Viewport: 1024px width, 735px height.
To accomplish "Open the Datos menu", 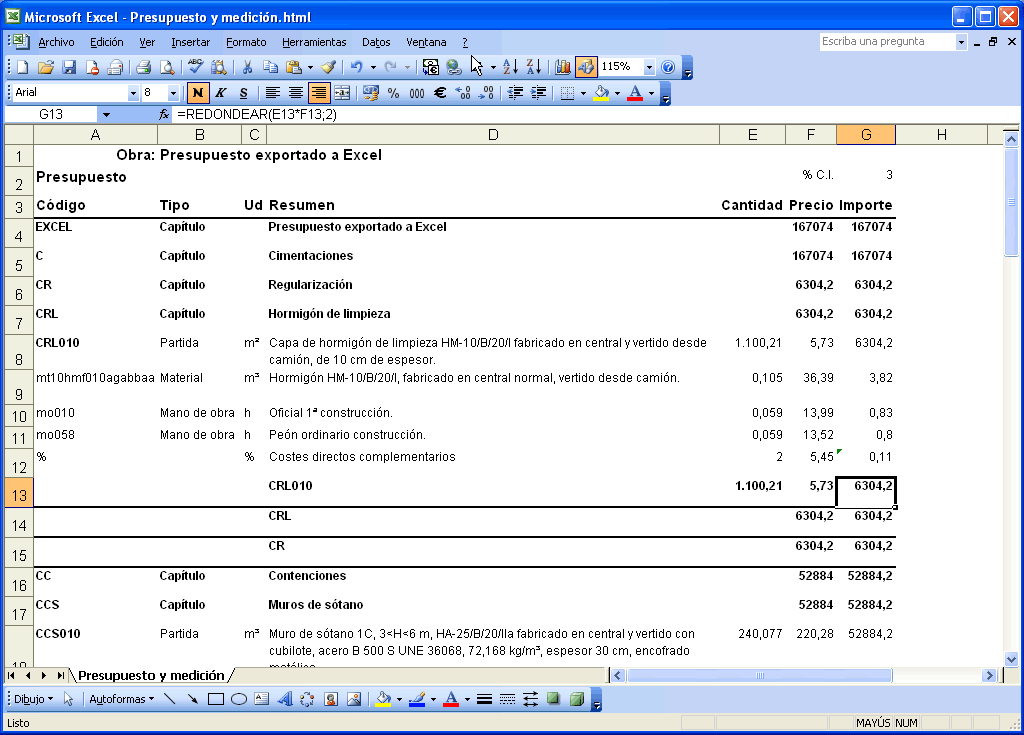I will 376,42.
